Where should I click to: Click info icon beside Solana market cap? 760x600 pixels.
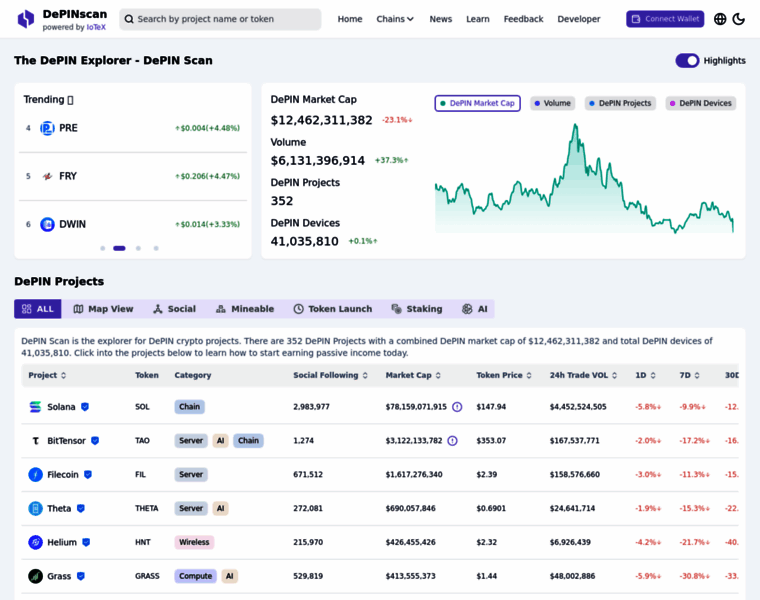pyautogui.click(x=457, y=407)
